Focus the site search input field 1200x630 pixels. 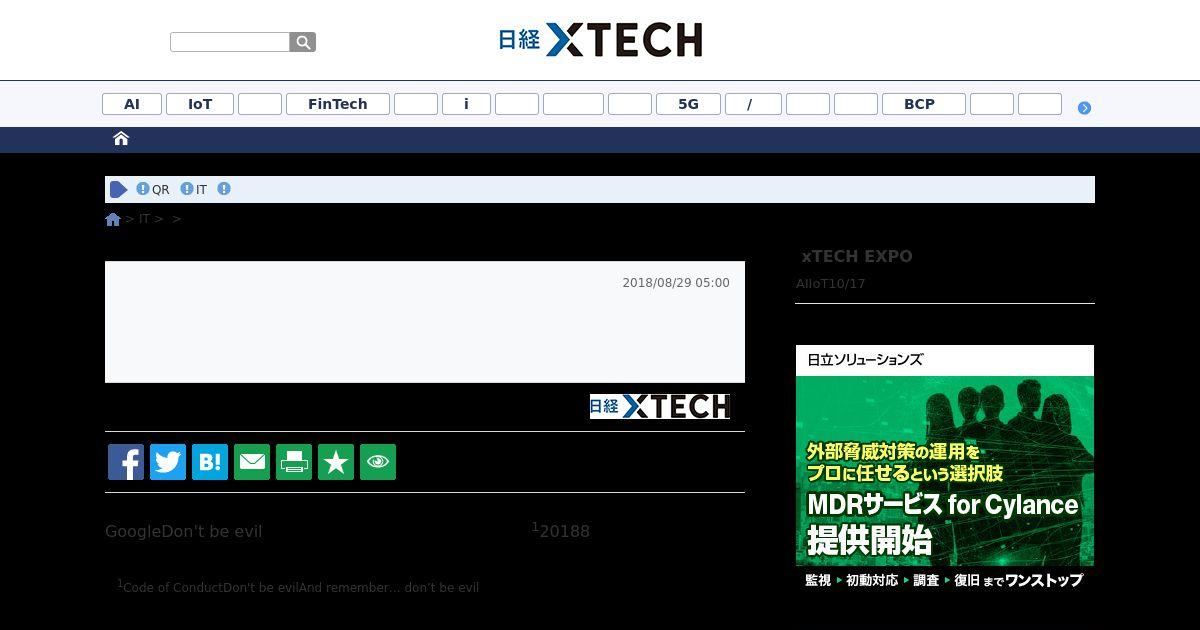coord(230,42)
